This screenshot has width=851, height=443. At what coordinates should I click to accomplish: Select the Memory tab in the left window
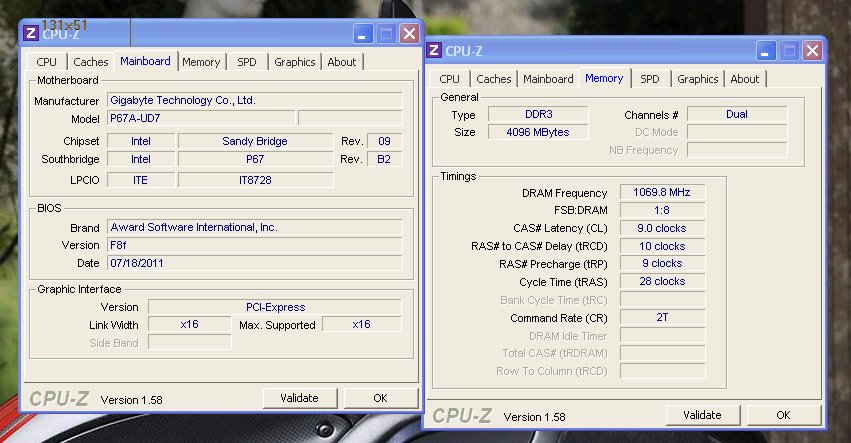201,62
